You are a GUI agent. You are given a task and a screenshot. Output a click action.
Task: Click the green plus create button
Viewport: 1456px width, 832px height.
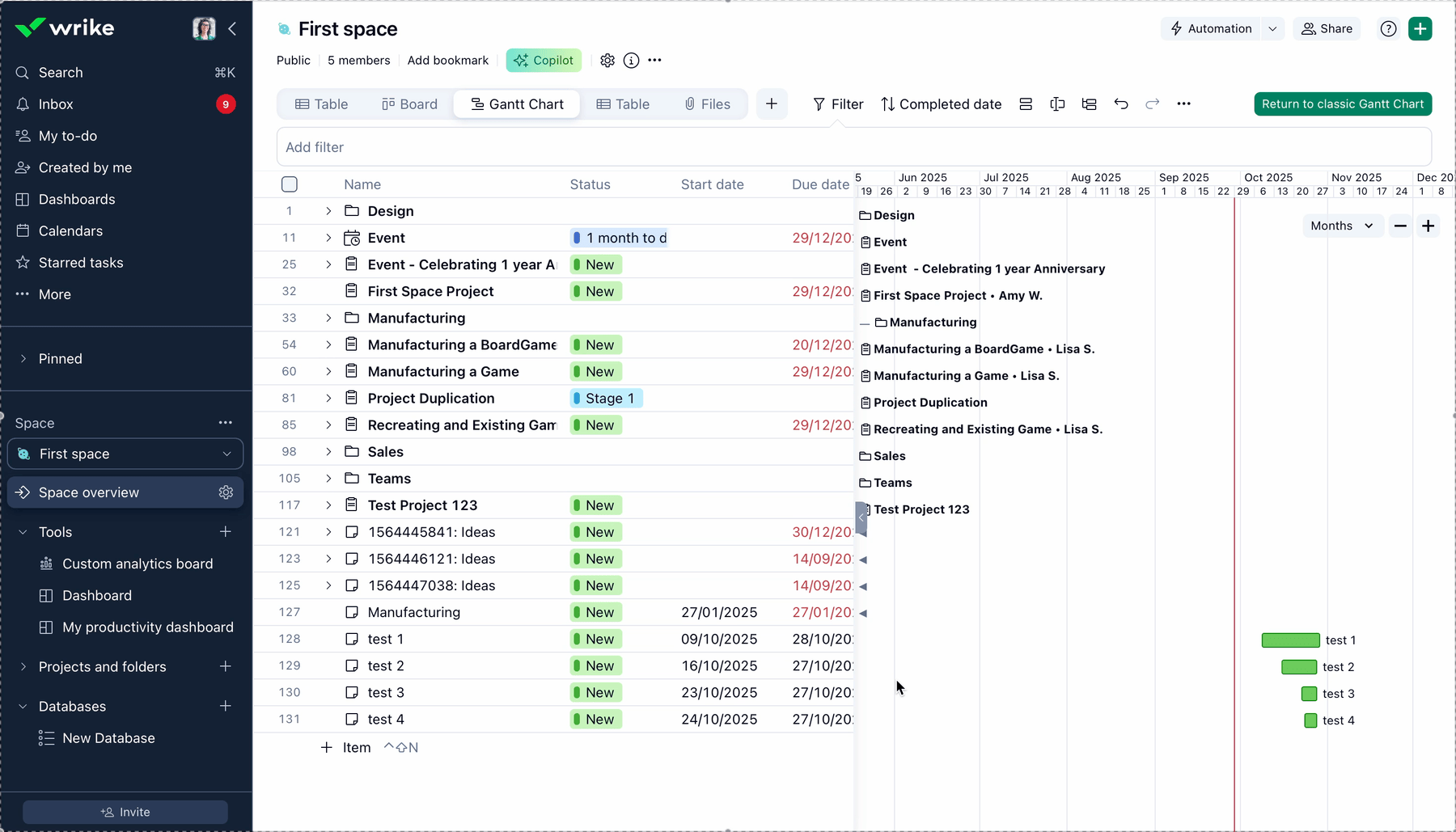[1420, 29]
